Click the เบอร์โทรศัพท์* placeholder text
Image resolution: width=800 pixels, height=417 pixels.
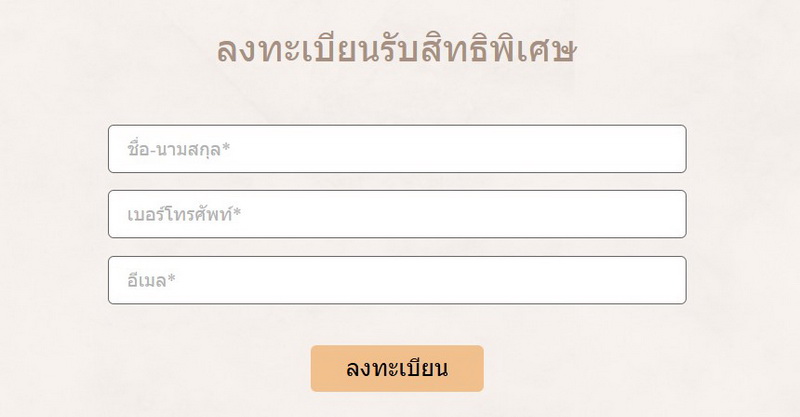(x=184, y=214)
